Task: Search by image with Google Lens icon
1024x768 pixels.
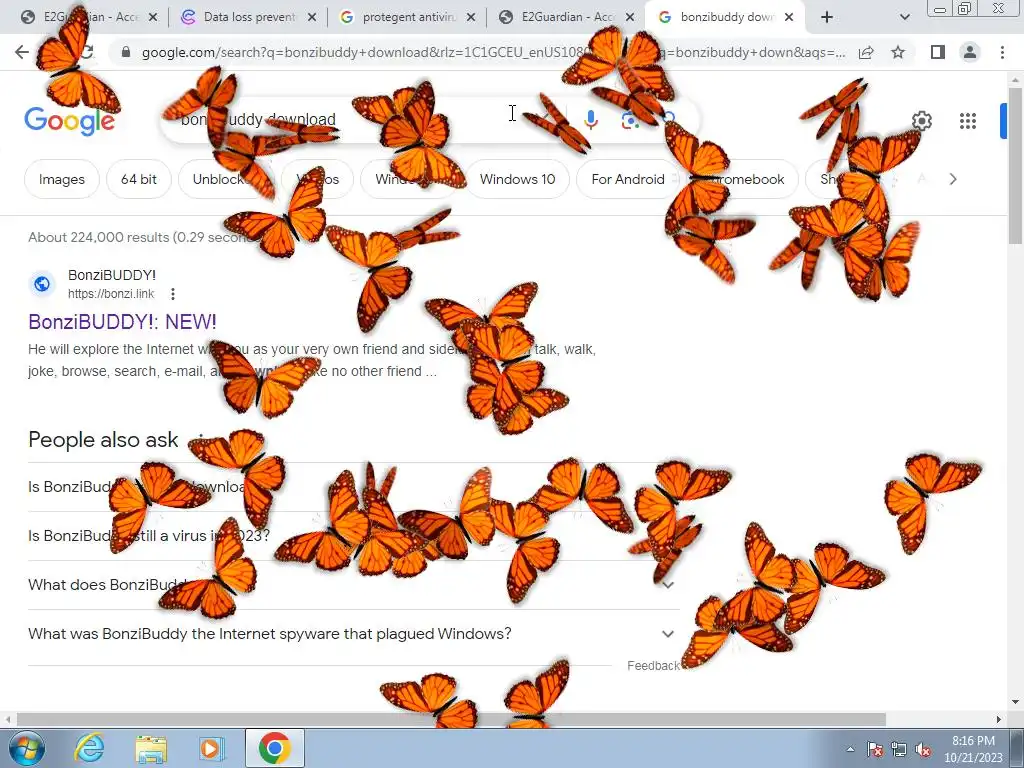Action: (630, 120)
